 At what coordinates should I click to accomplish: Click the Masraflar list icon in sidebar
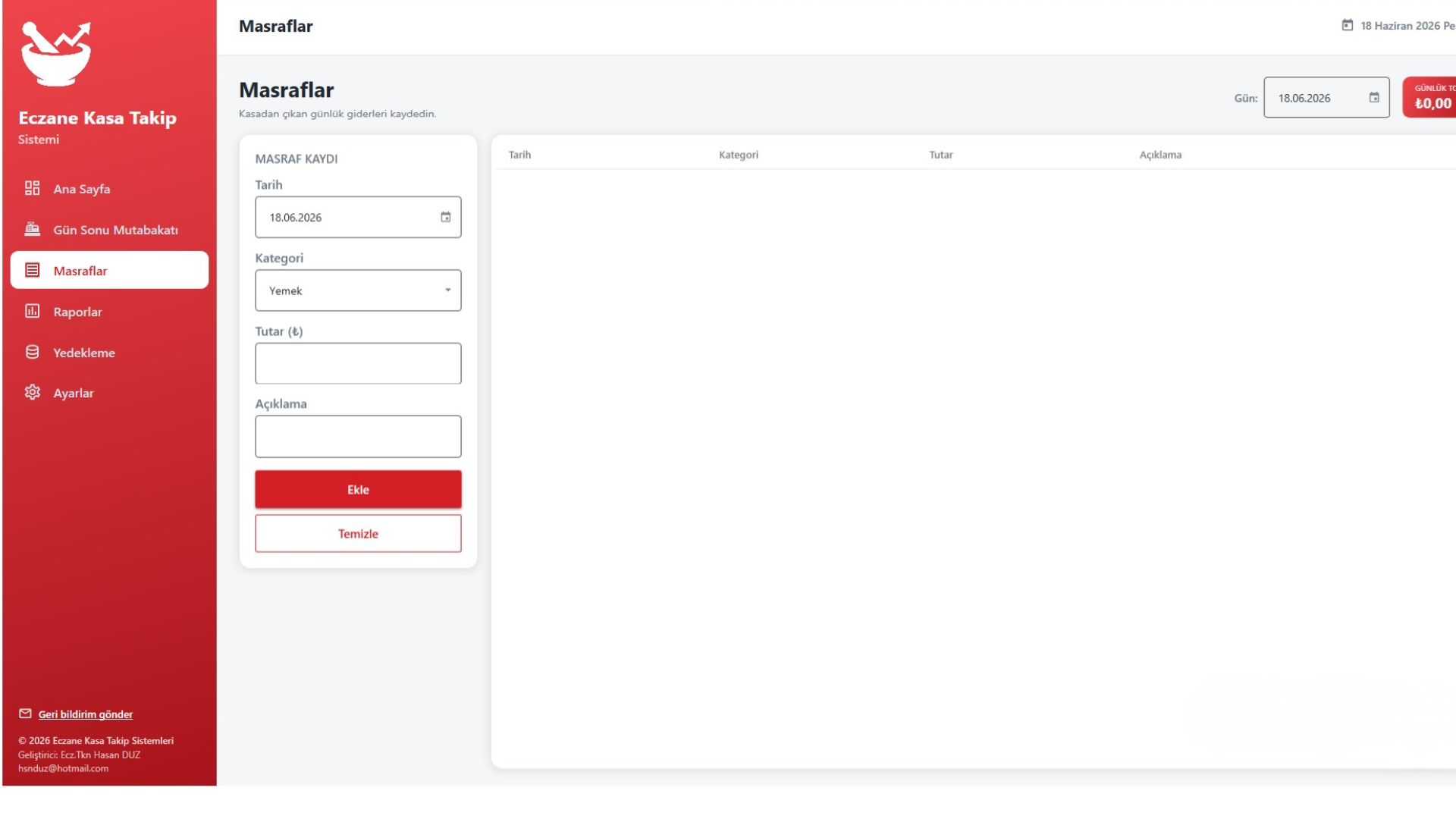32,270
